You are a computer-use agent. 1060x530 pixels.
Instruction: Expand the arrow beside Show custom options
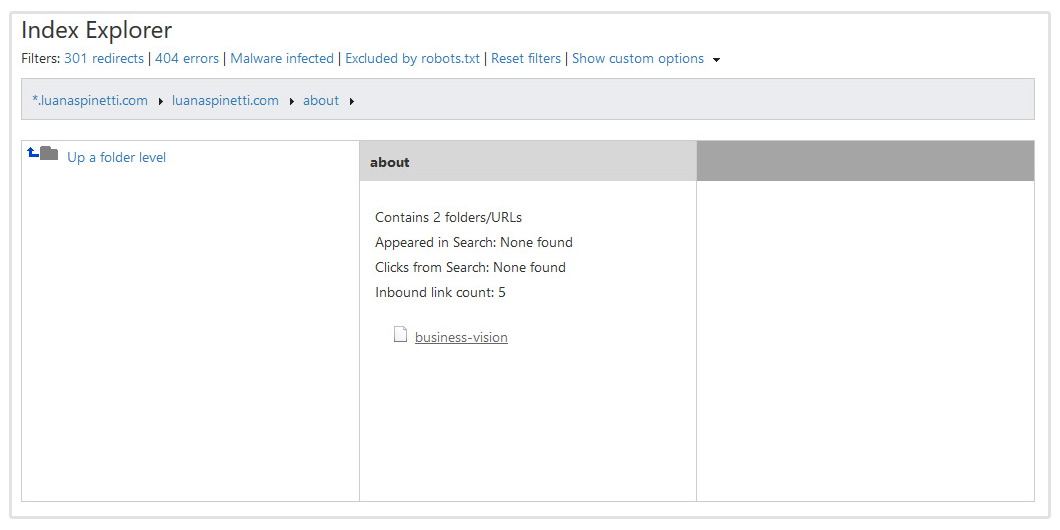[716, 60]
